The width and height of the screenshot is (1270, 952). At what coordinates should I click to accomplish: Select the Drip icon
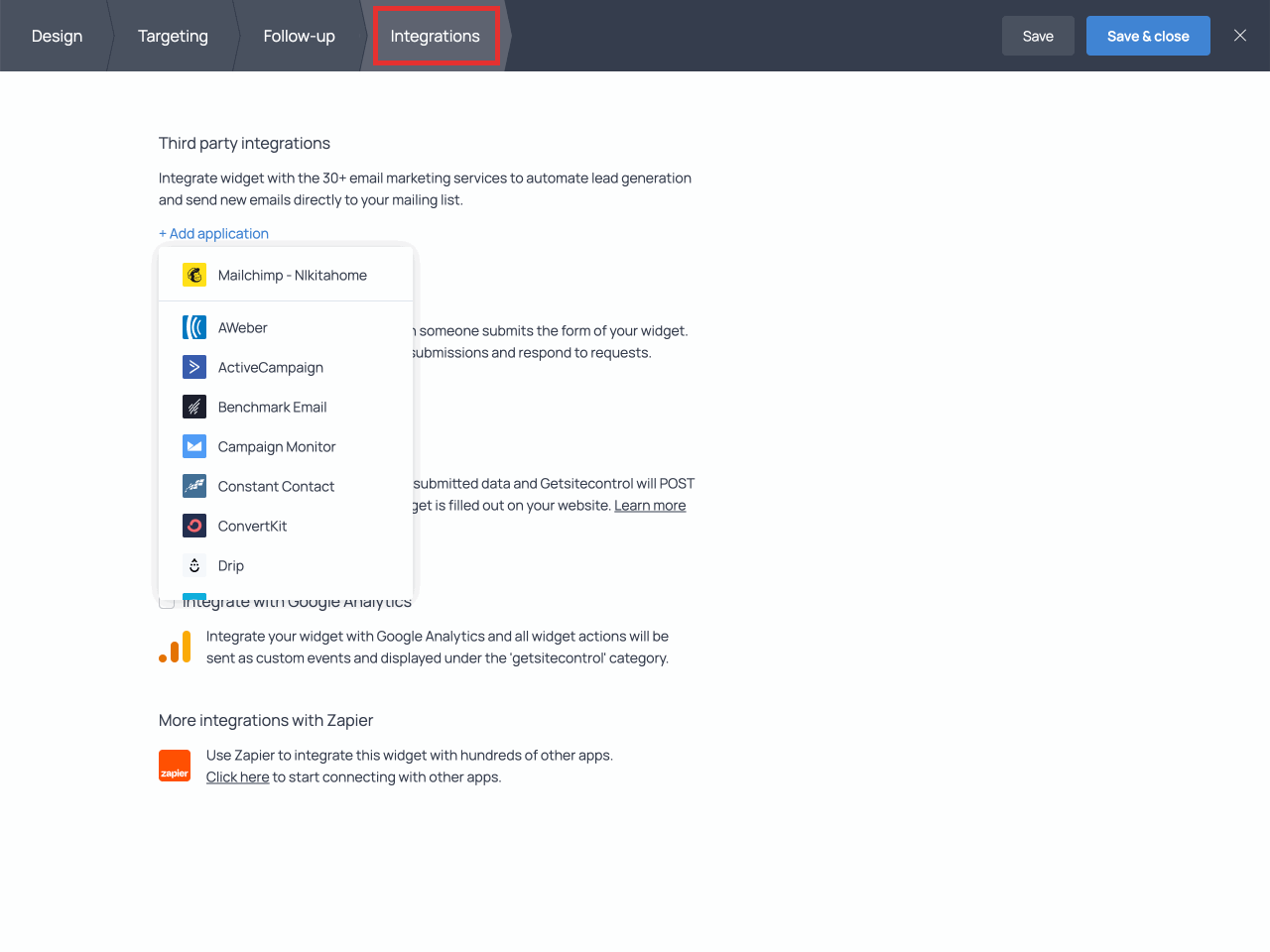[x=194, y=565]
